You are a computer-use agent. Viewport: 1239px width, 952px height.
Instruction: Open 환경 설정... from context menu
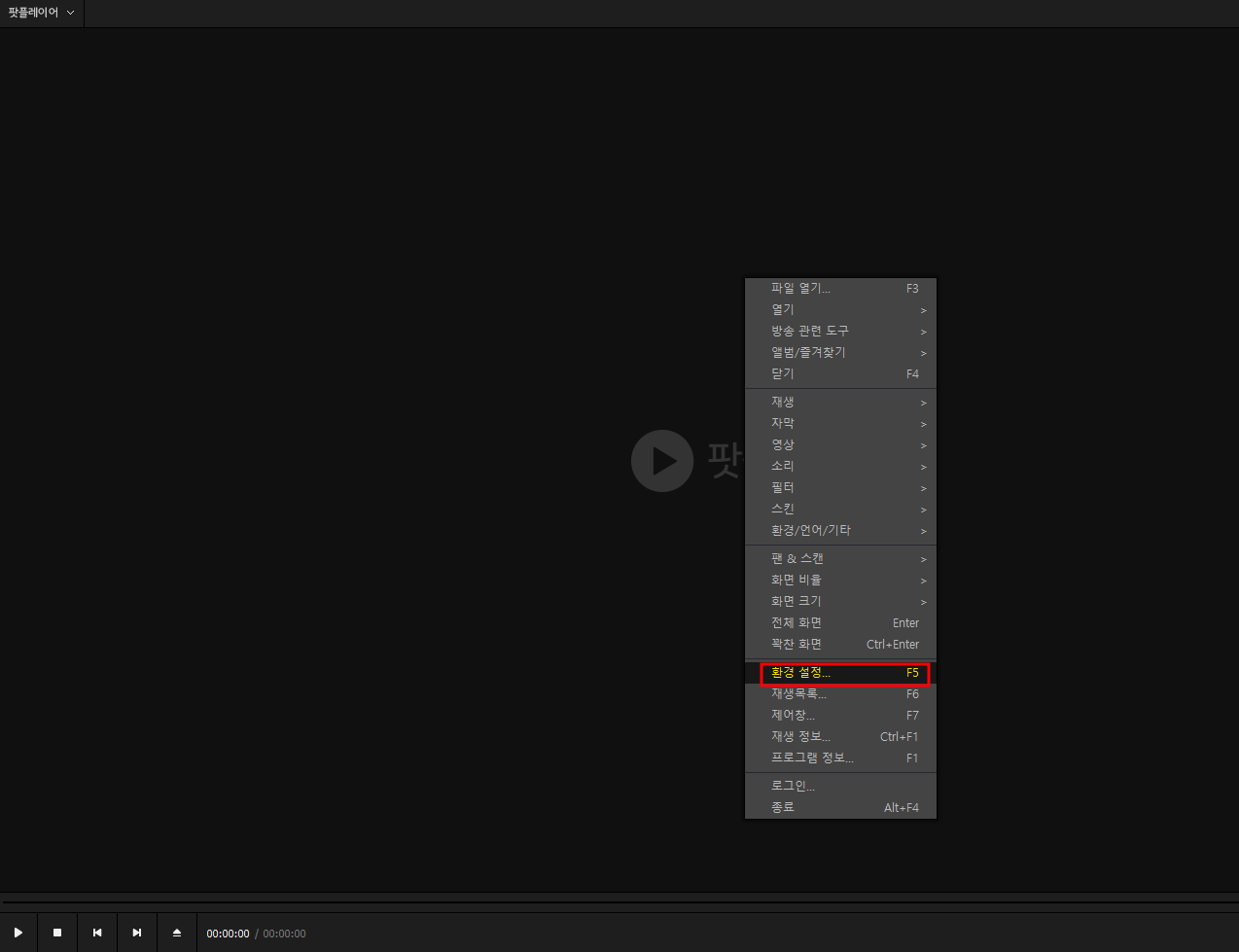click(x=840, y=673)
